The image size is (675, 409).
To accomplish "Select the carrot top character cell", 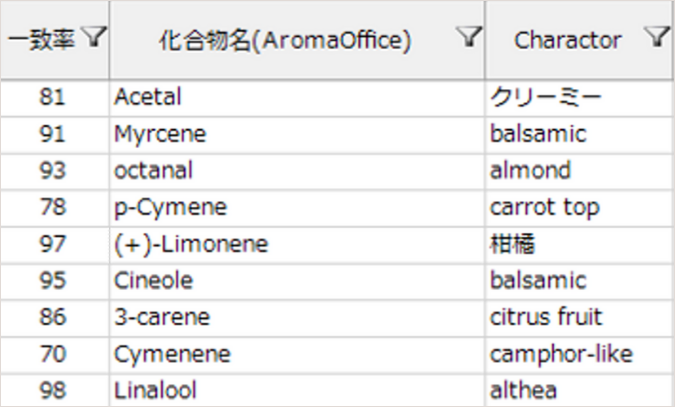I will click(x=544, y=207).
